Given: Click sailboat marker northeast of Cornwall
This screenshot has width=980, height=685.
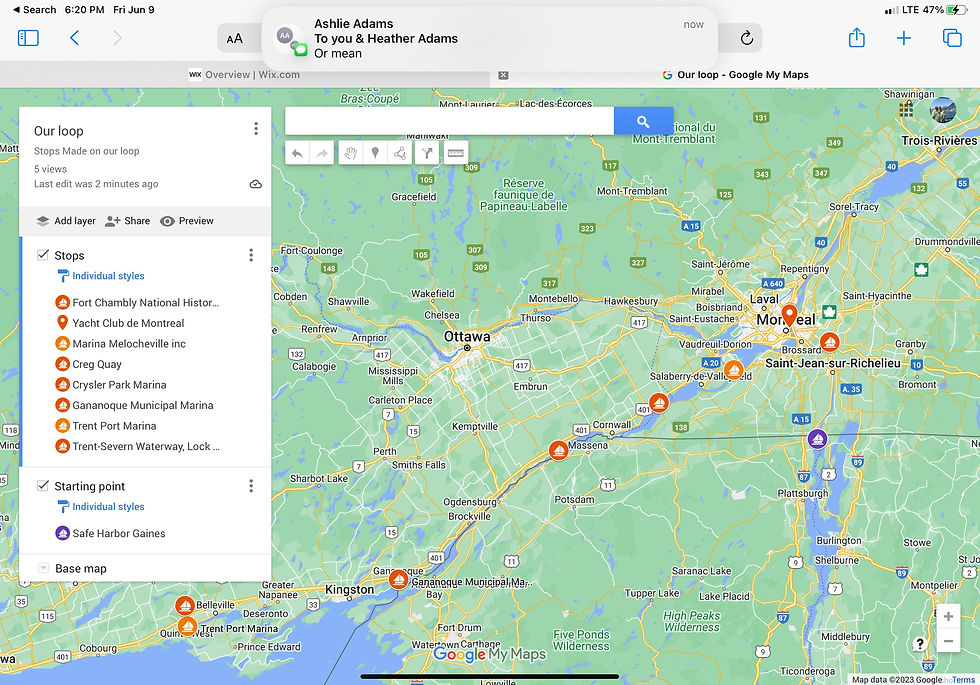Looking at the screenshot, I should coord(659,402).
